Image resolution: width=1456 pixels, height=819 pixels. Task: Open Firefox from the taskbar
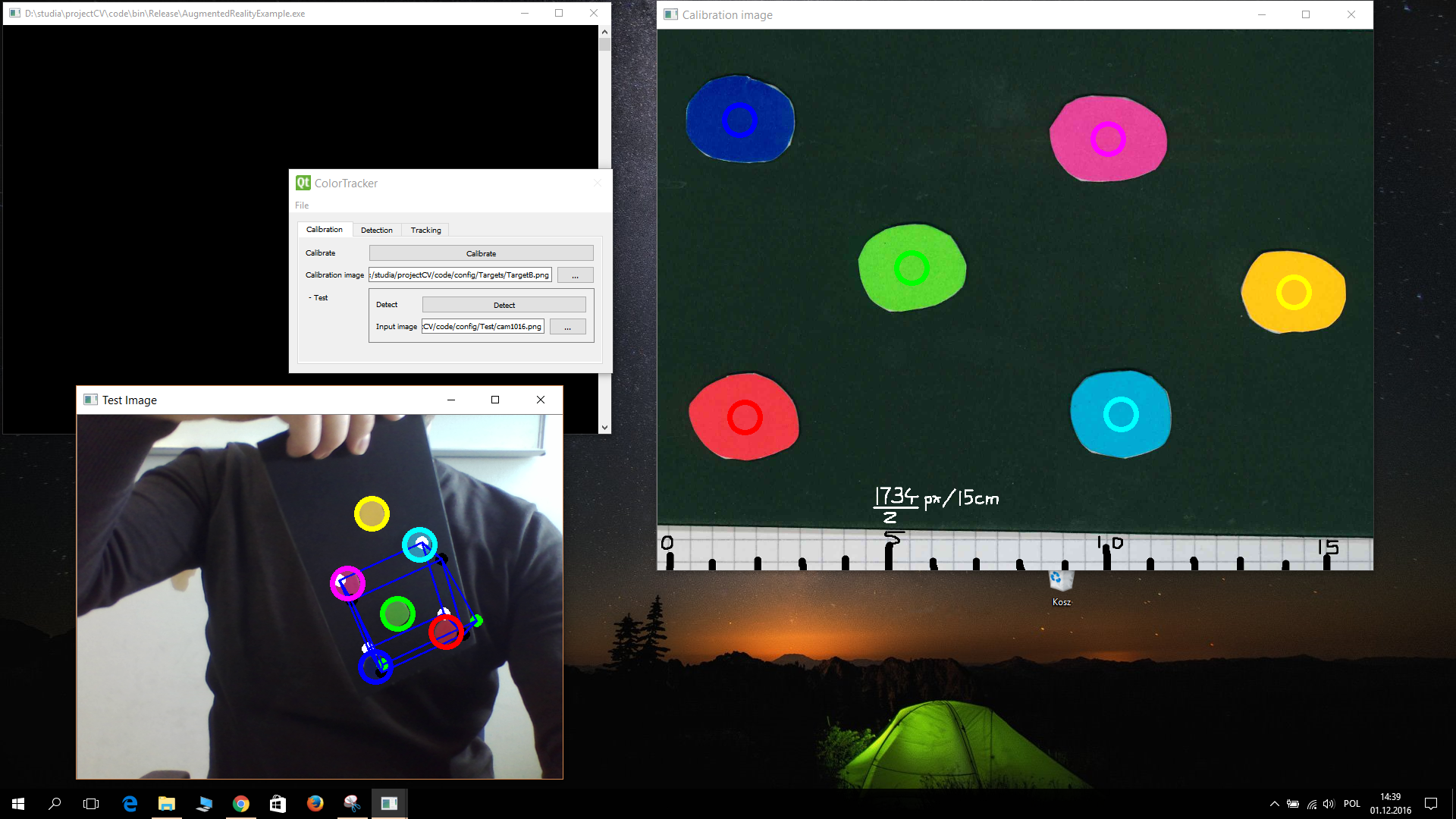(315, 804)
